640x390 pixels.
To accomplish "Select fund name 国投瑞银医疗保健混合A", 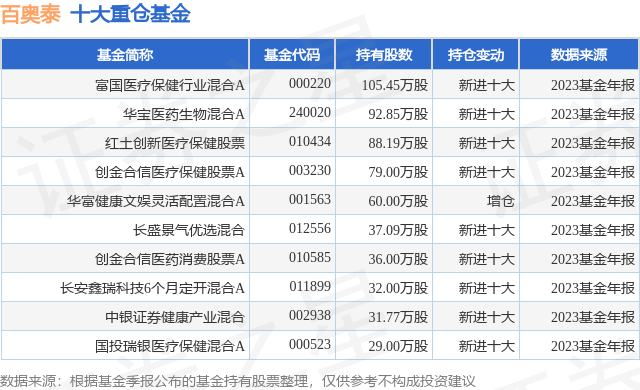I will (x=170, y=346).
